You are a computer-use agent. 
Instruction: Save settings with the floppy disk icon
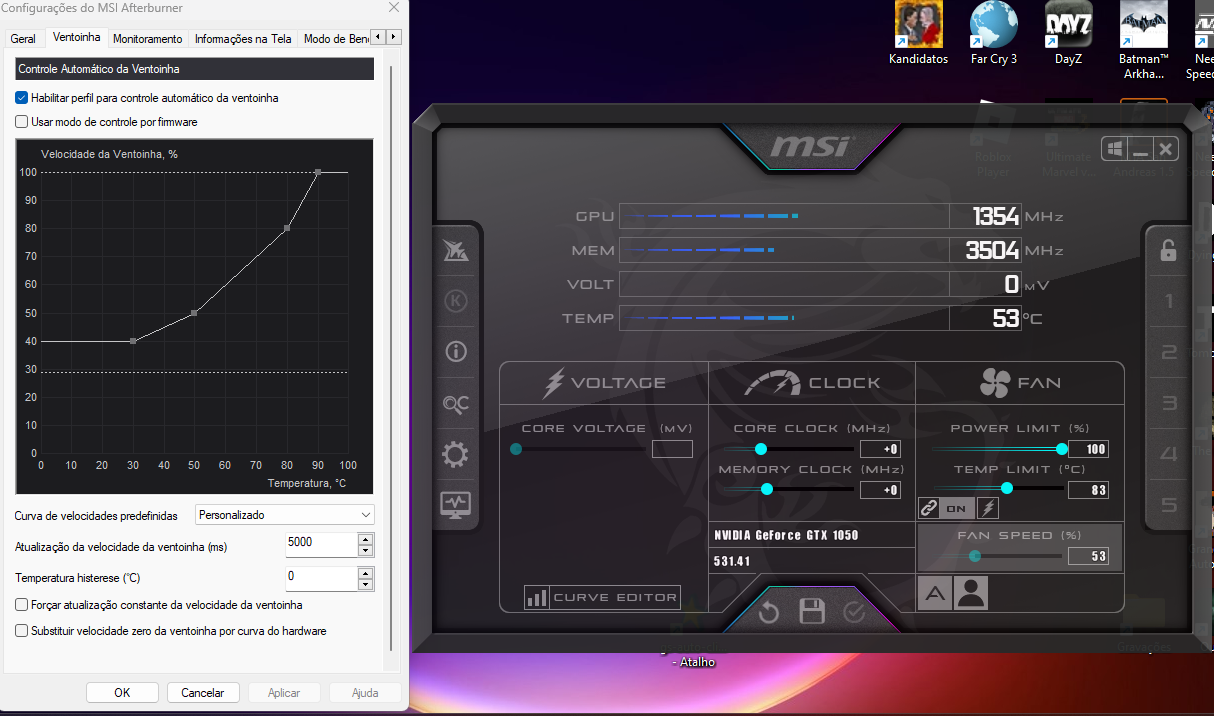812,612
